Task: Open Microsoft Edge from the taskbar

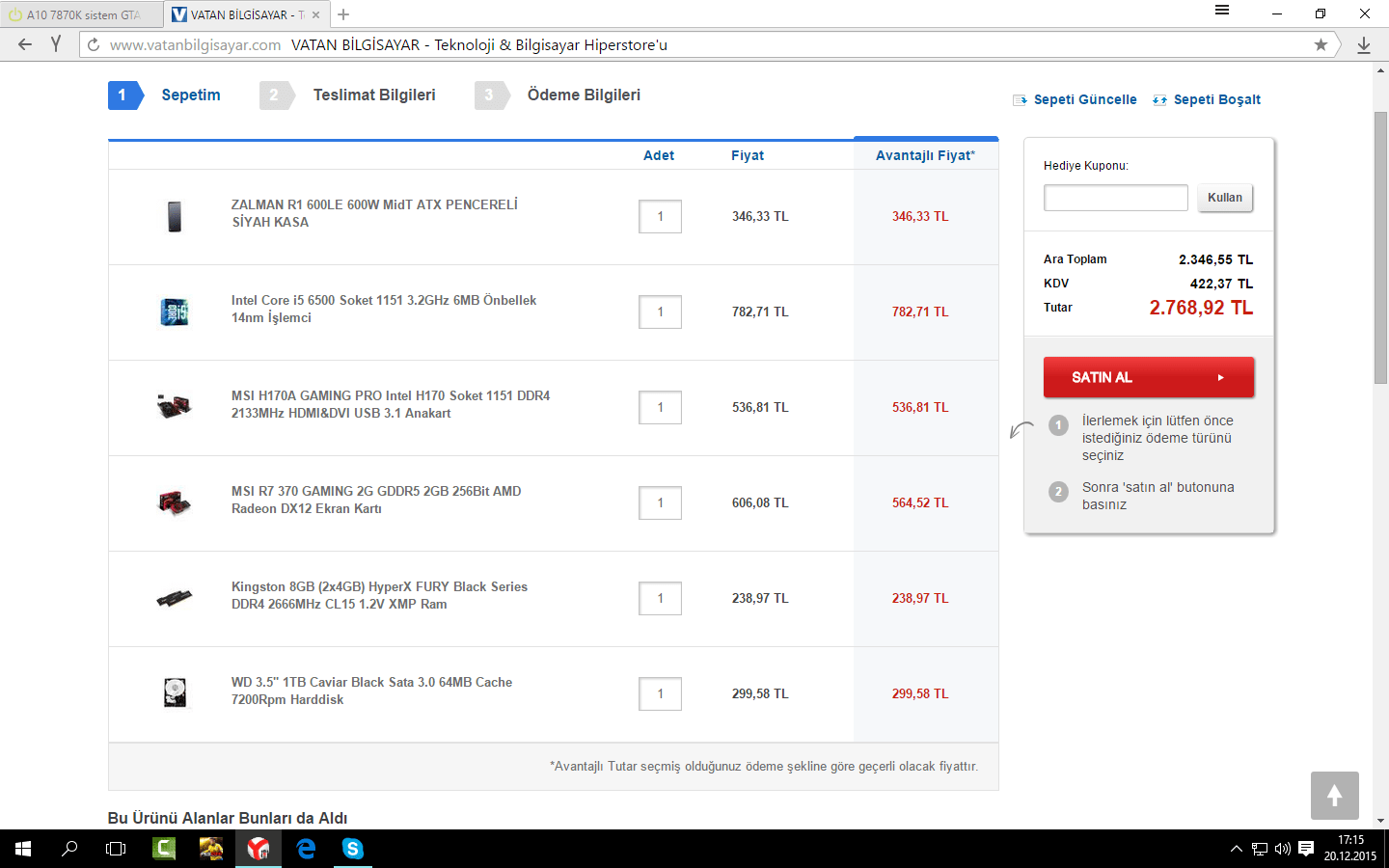Action: pos(306,849)
